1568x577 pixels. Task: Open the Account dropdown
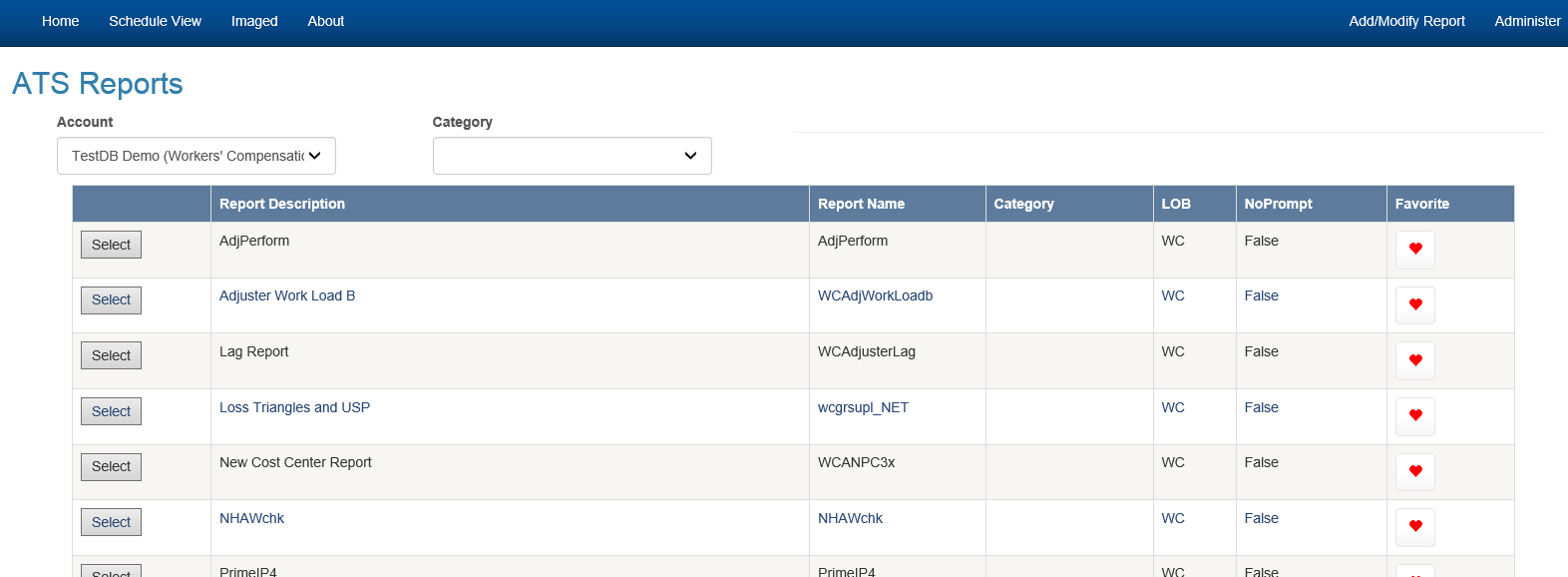(196, 156)
